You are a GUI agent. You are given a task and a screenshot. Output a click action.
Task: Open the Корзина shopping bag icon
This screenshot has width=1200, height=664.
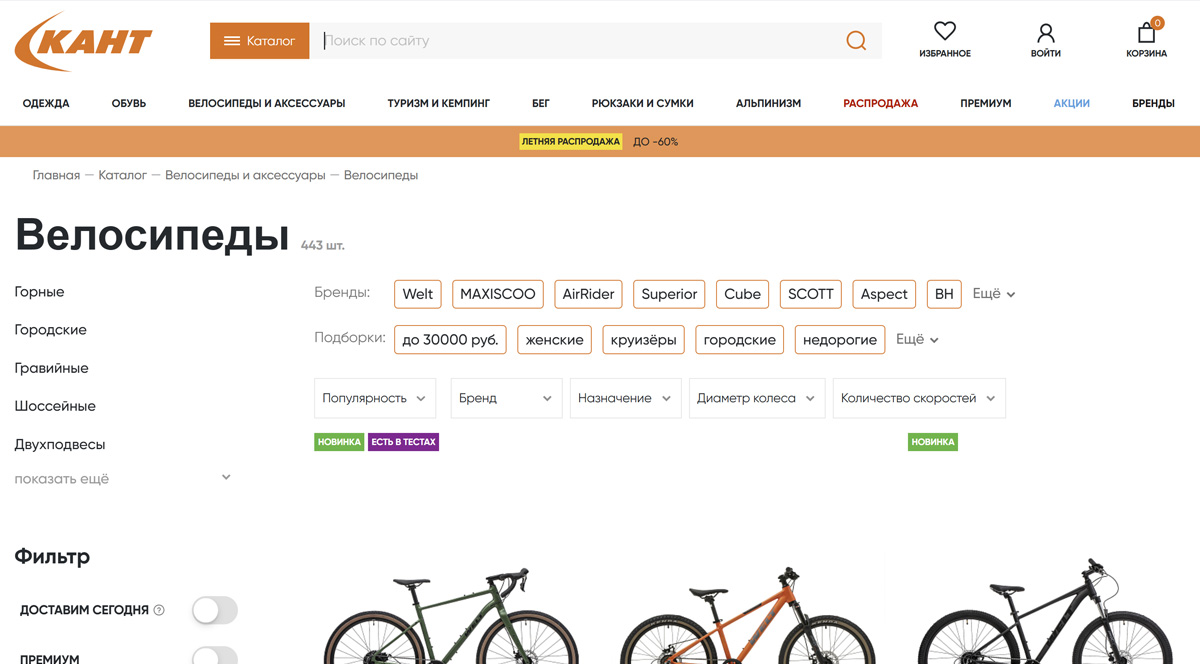(x=1147, y=32)
